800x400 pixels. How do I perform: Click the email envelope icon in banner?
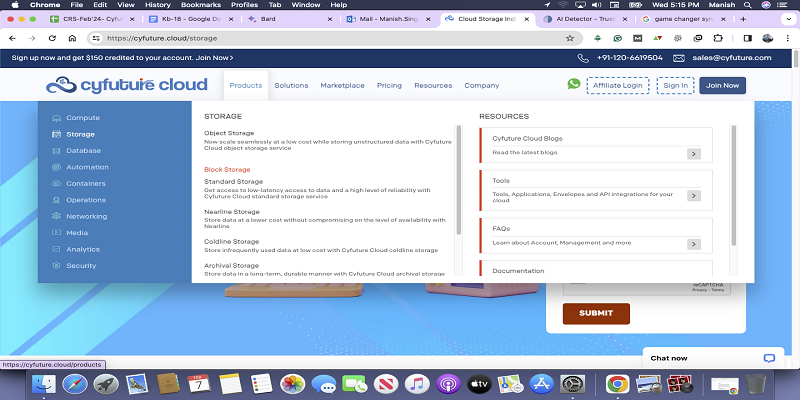click(679, 58)
